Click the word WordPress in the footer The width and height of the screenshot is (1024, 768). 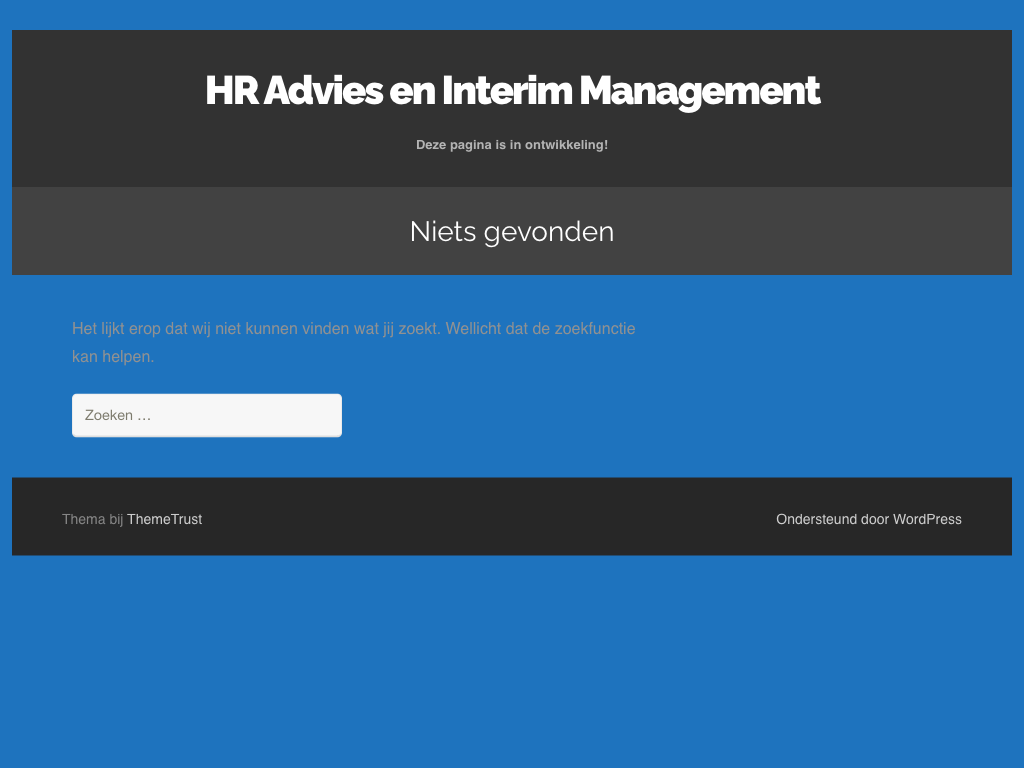point(927,519)
